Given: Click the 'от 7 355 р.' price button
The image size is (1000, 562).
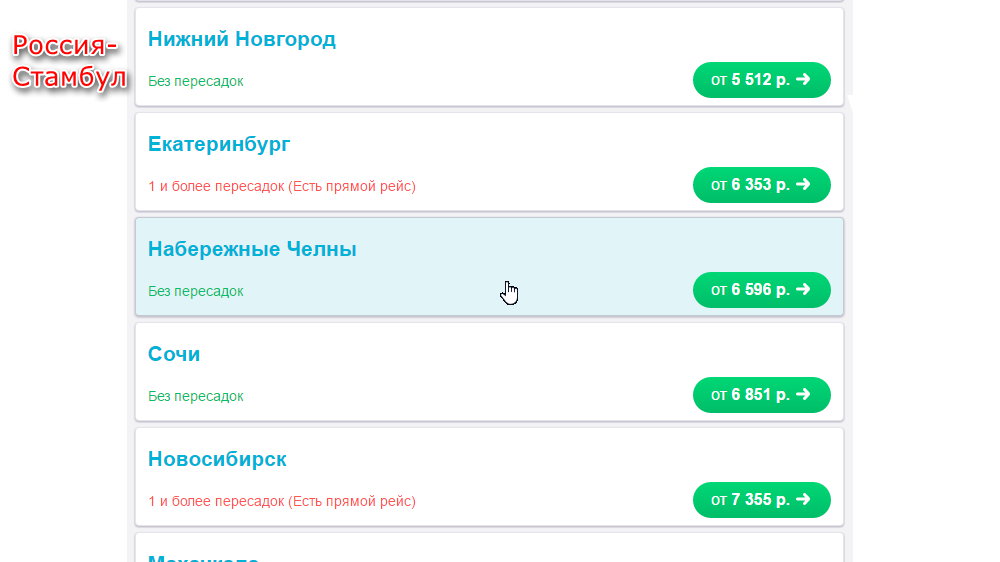Looking at the screenshot, I should [x=761, y=499].
